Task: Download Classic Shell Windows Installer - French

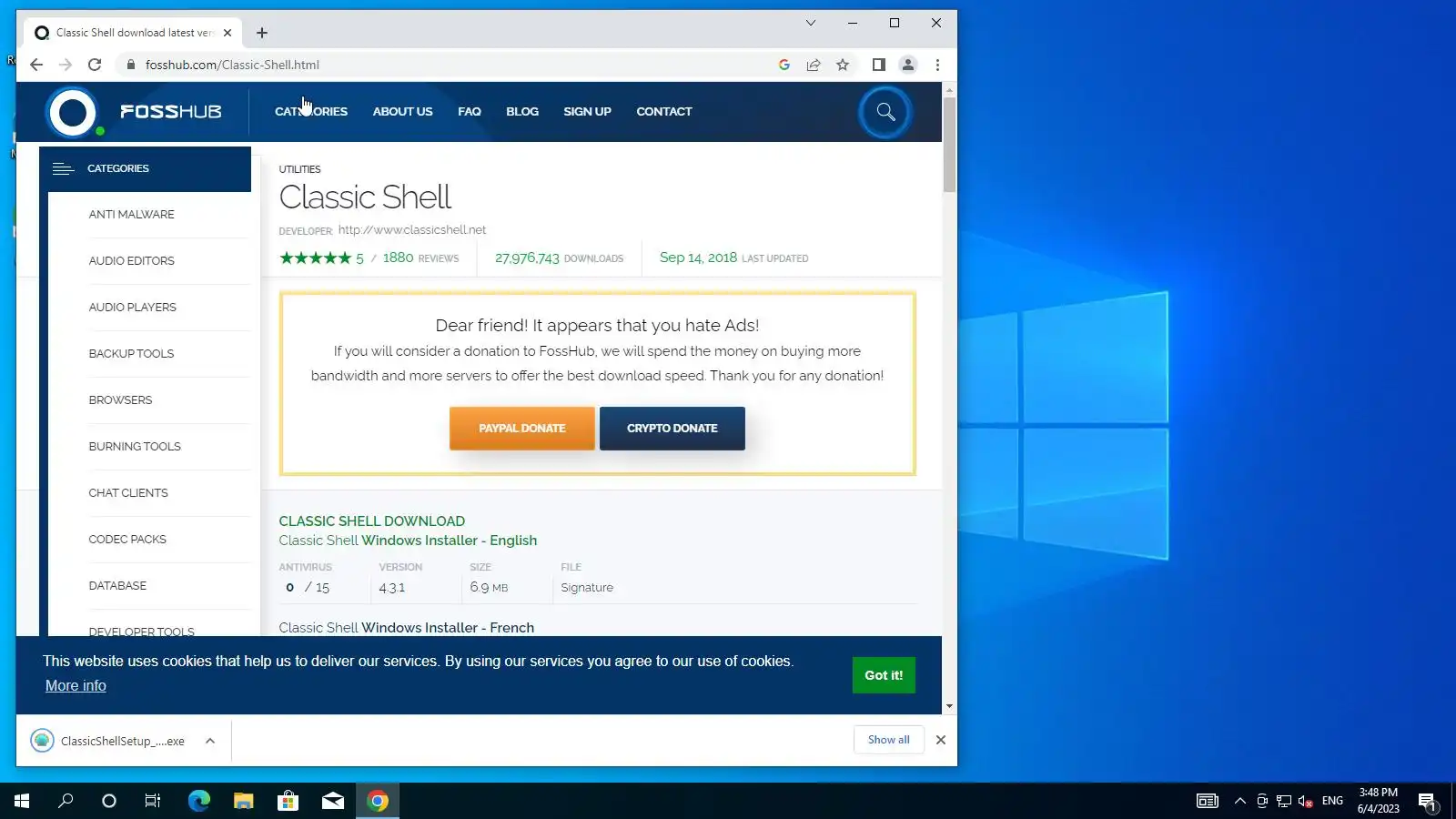Action: (406, 628)
